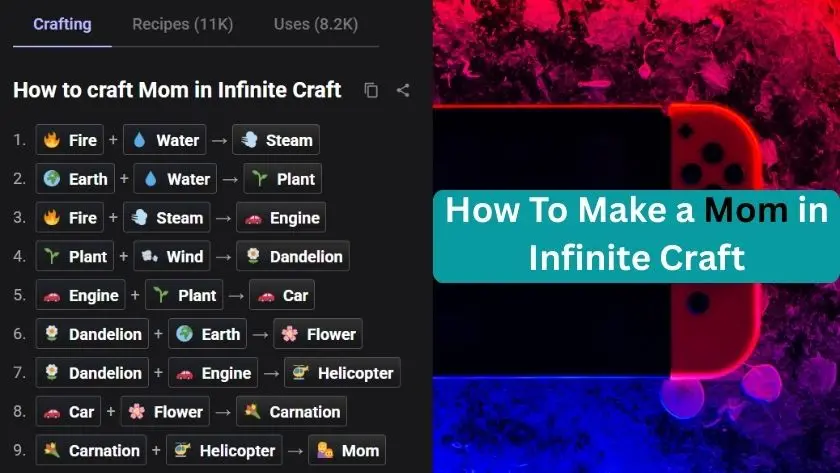Open the Recipes (11K) tab
Viewport: 840px width, 473px height.
point(183,24)
